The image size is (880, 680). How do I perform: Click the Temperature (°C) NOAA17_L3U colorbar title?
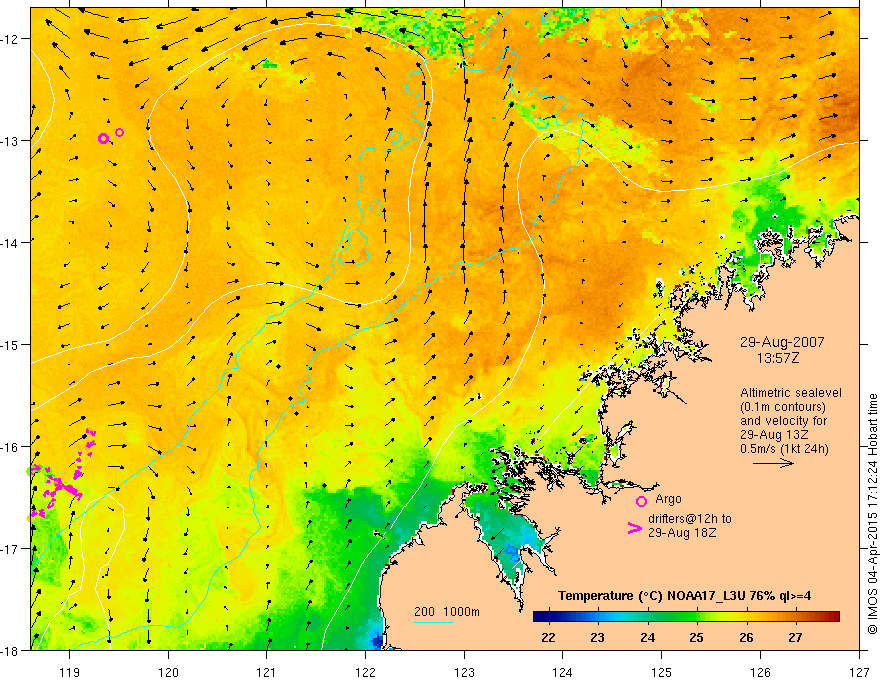click(x=684, y=596)
